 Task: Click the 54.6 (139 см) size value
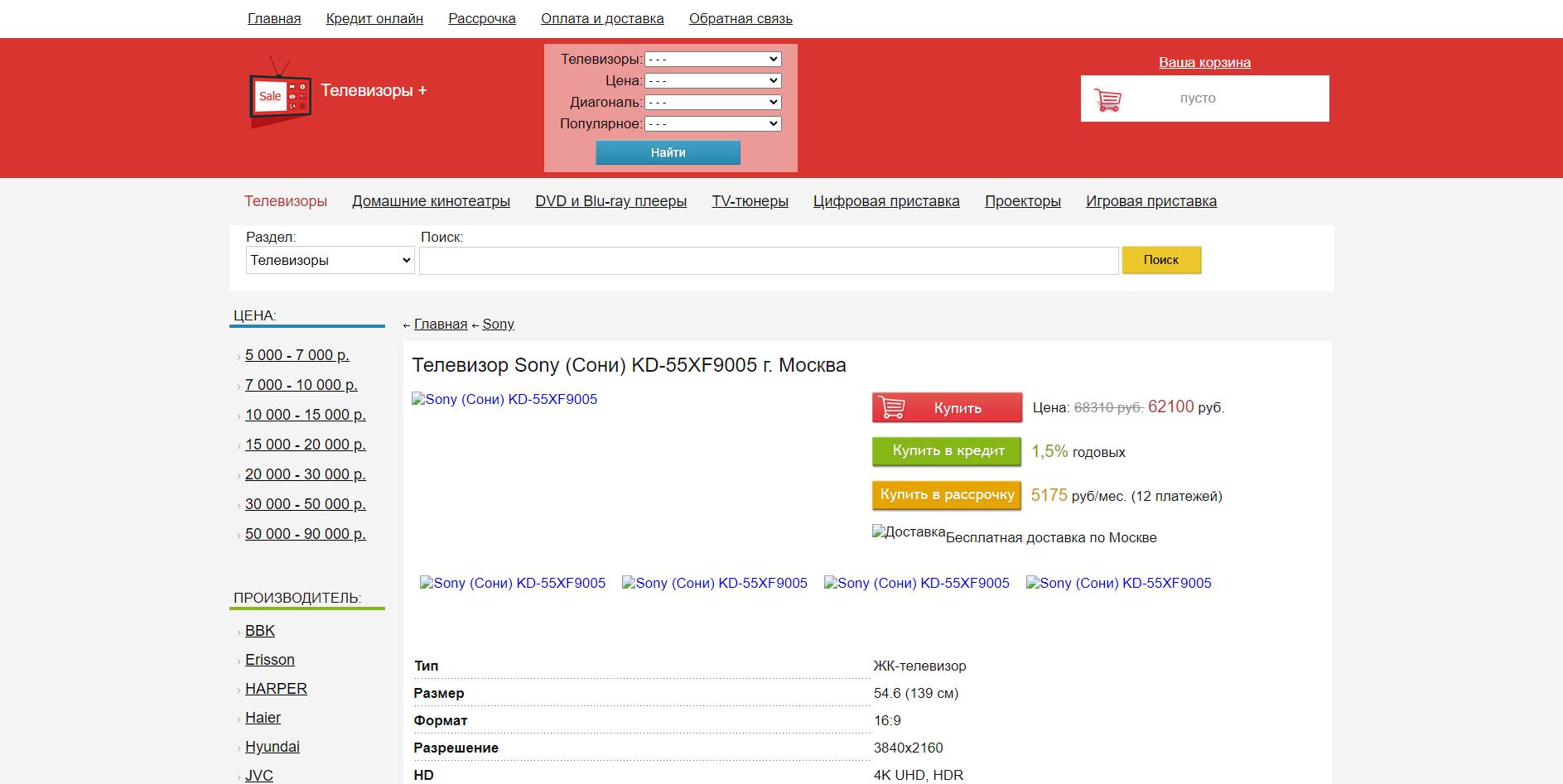(x=916, y=693)
